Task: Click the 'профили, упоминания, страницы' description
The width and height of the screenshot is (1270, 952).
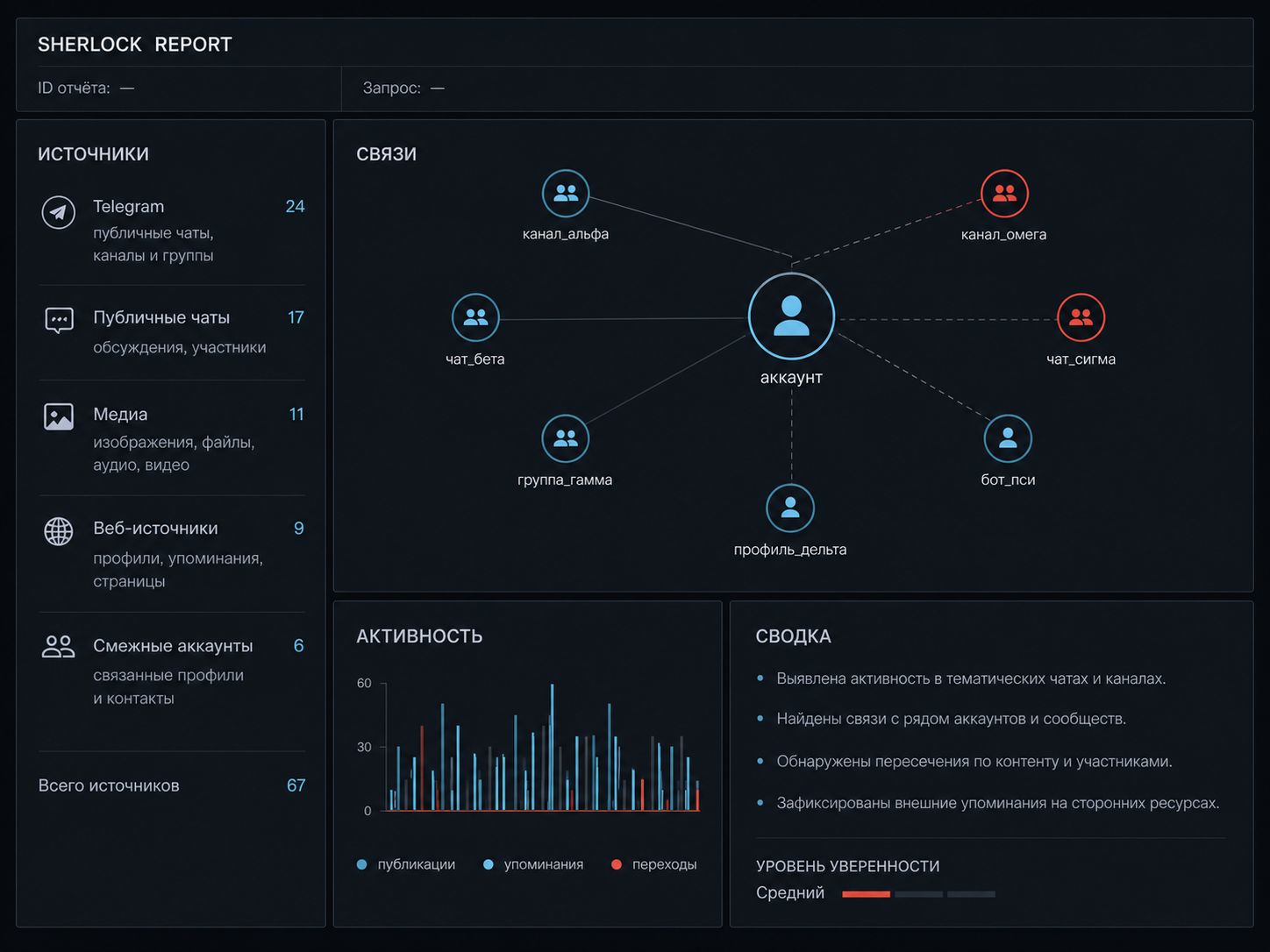Action: [178, 570]
